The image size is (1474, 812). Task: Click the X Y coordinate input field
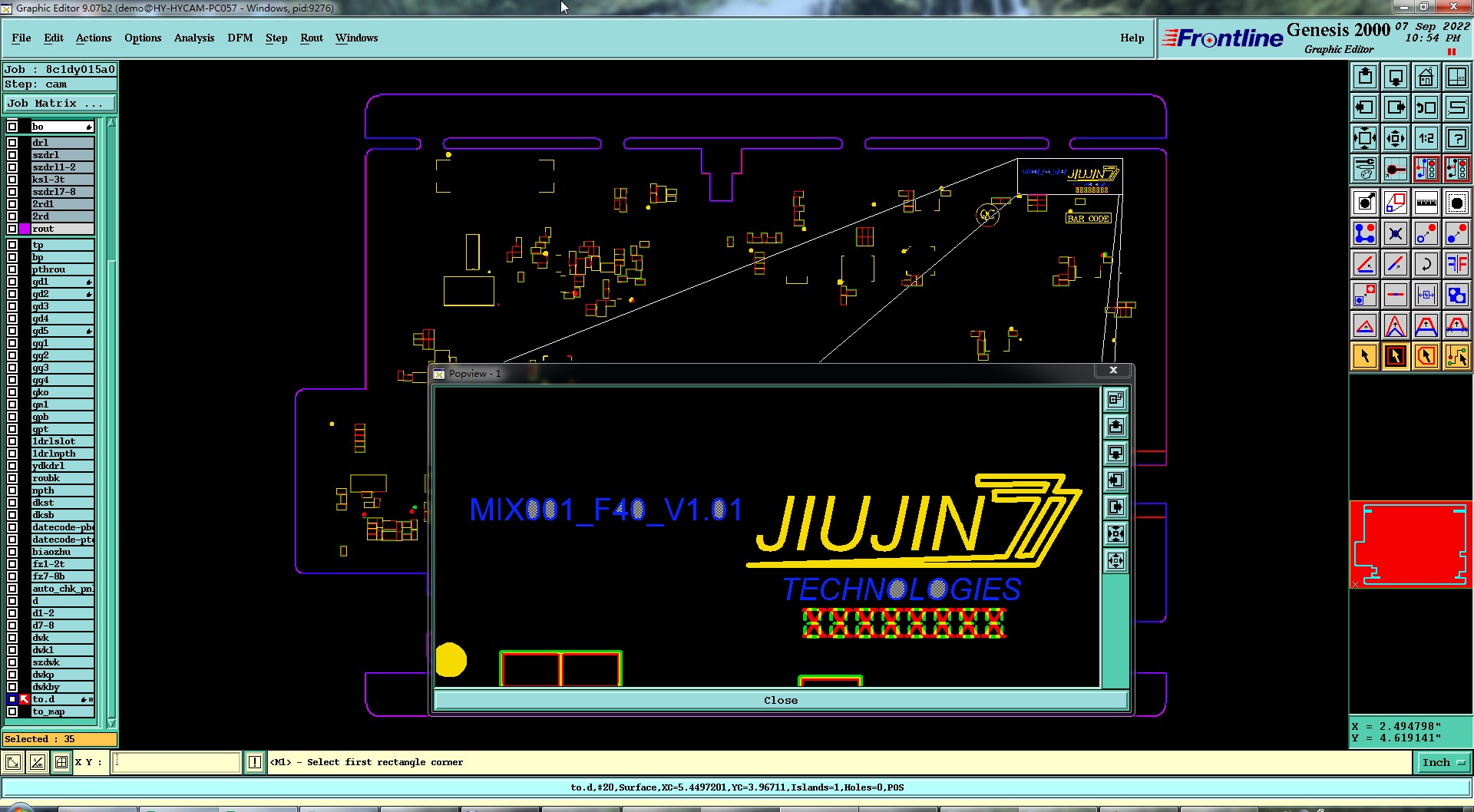pos(177,762)
